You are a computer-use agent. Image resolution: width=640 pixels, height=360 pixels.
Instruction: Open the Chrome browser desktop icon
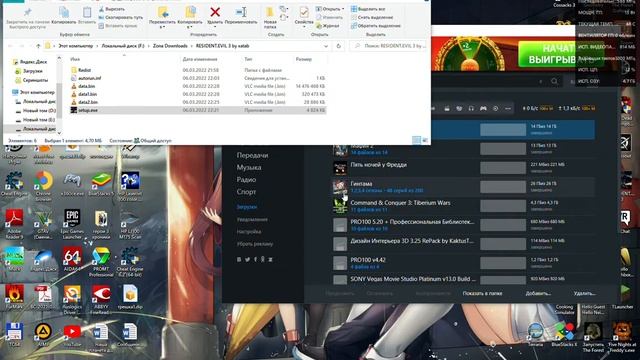pyautogui.click(x=43, y=186)
